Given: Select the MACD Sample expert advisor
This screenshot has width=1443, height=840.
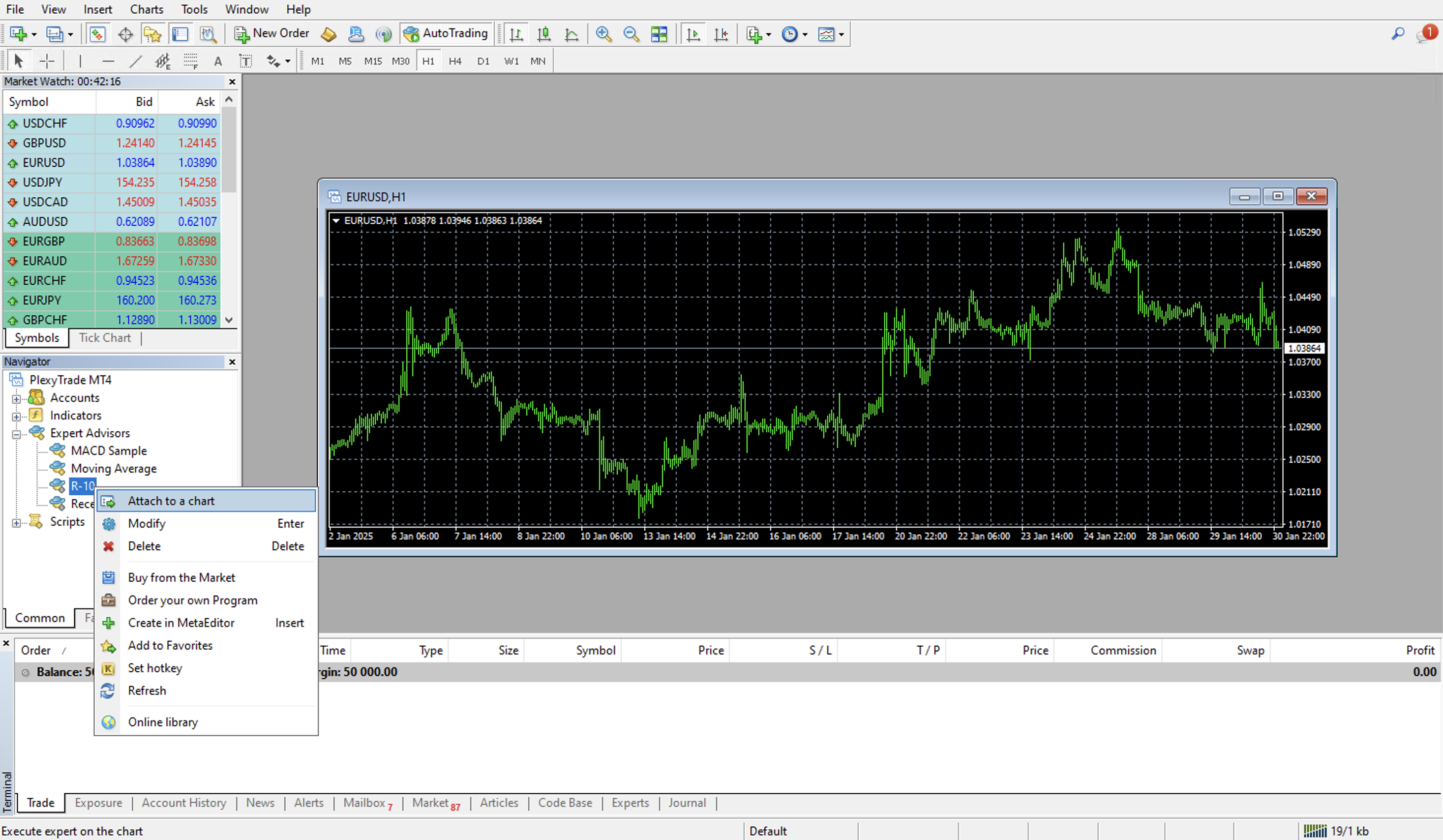Looking at the screenshot, I should 108,450.
